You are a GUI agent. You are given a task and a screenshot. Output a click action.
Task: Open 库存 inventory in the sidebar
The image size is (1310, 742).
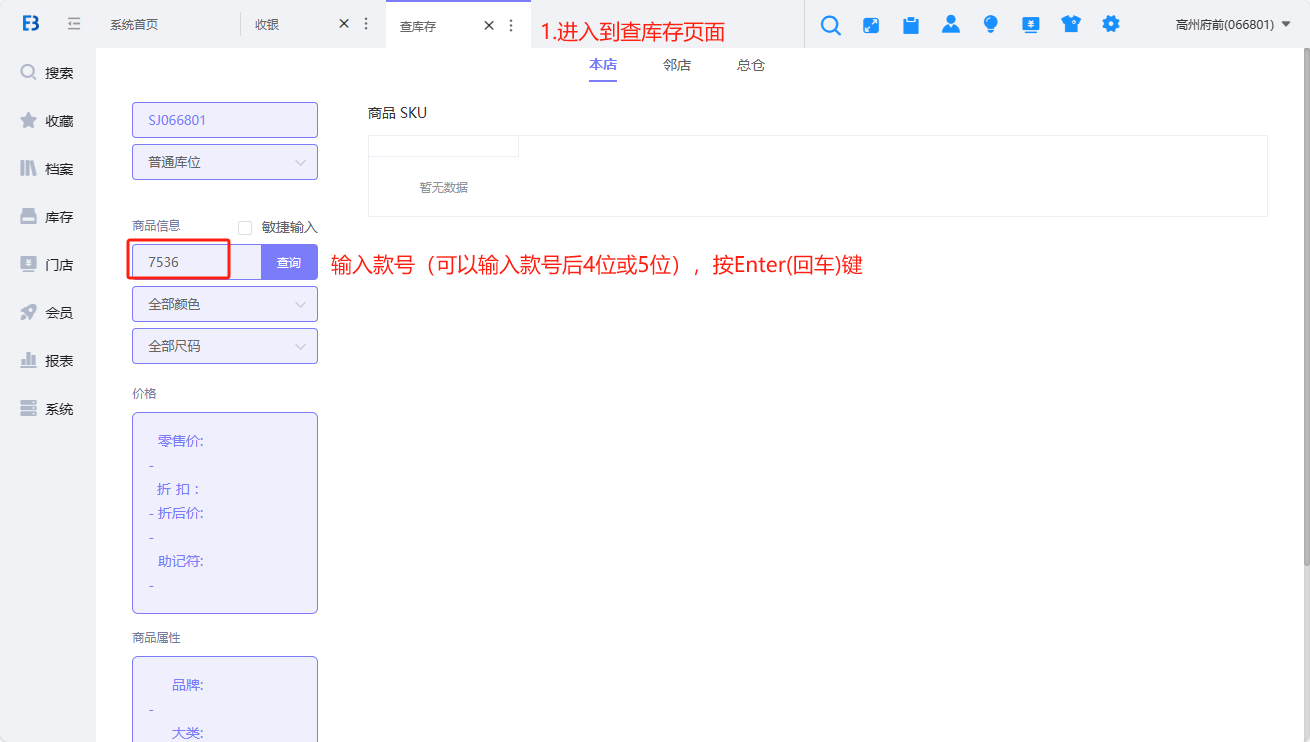click(48, 217)
